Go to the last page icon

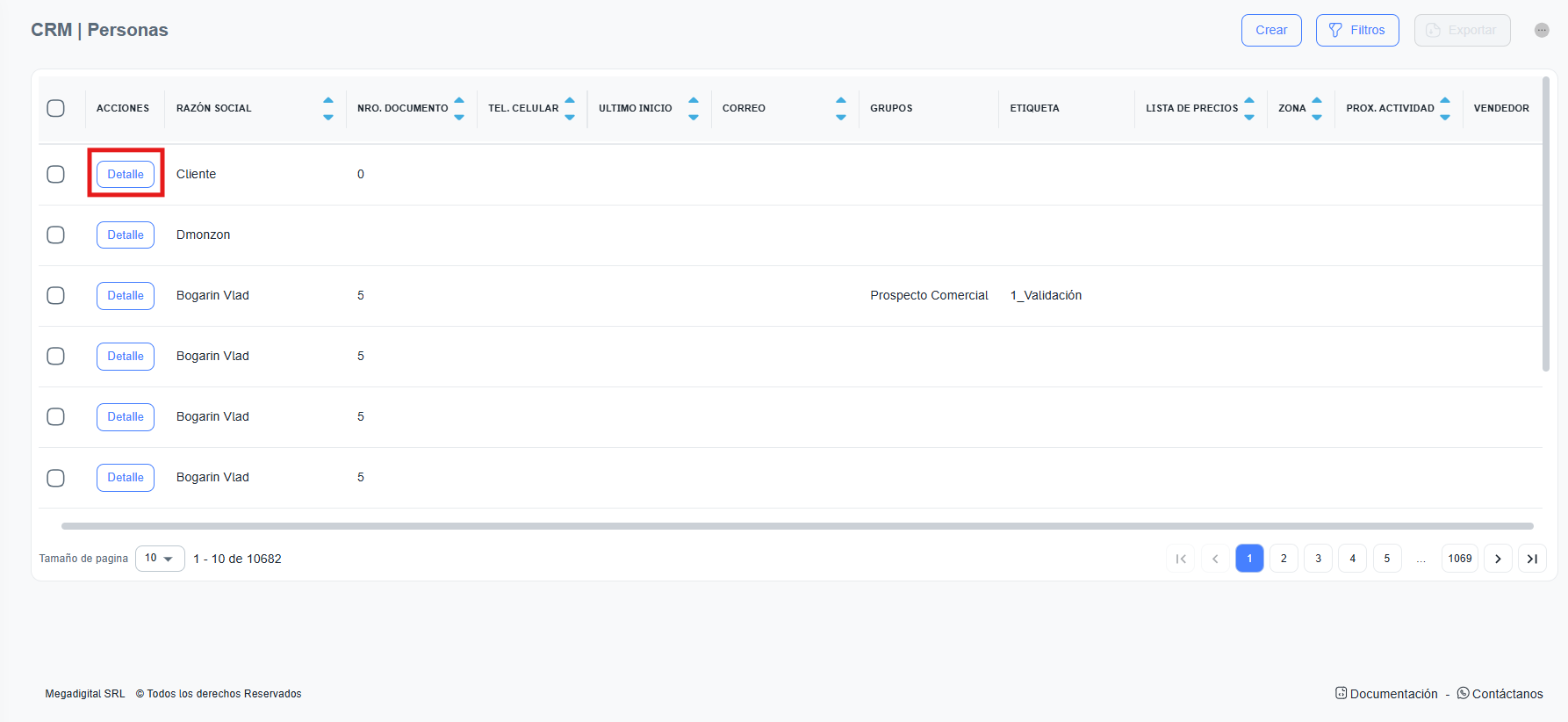pyautogui.click(x=1532, y=559)
